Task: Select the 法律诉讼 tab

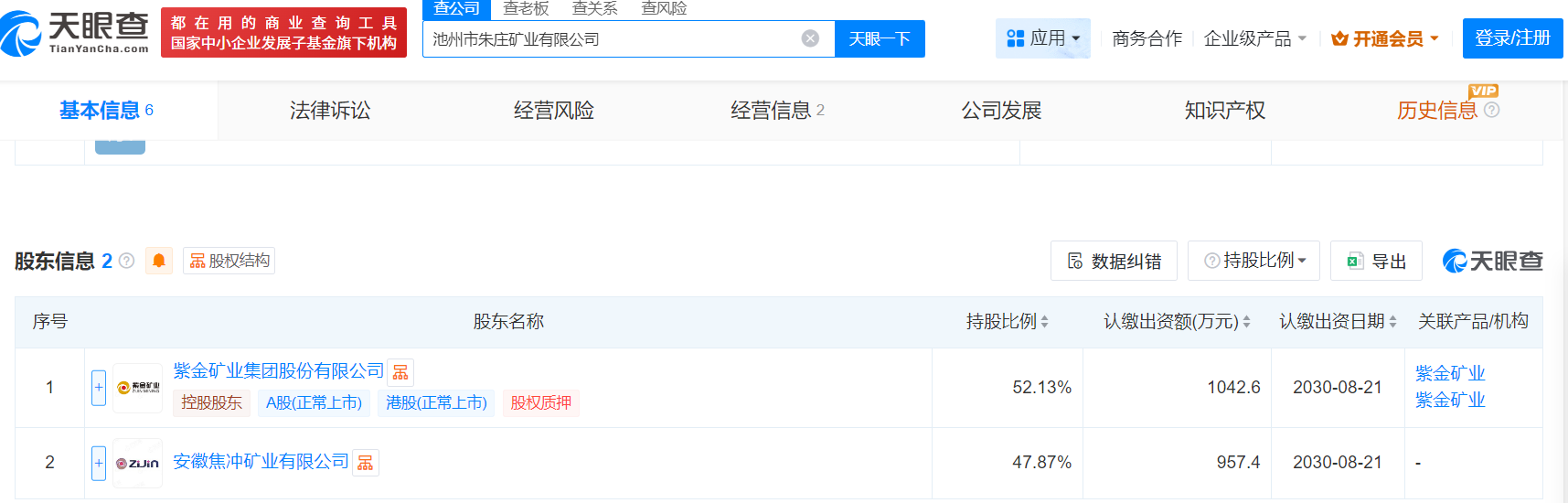Action: click(330, 110)
